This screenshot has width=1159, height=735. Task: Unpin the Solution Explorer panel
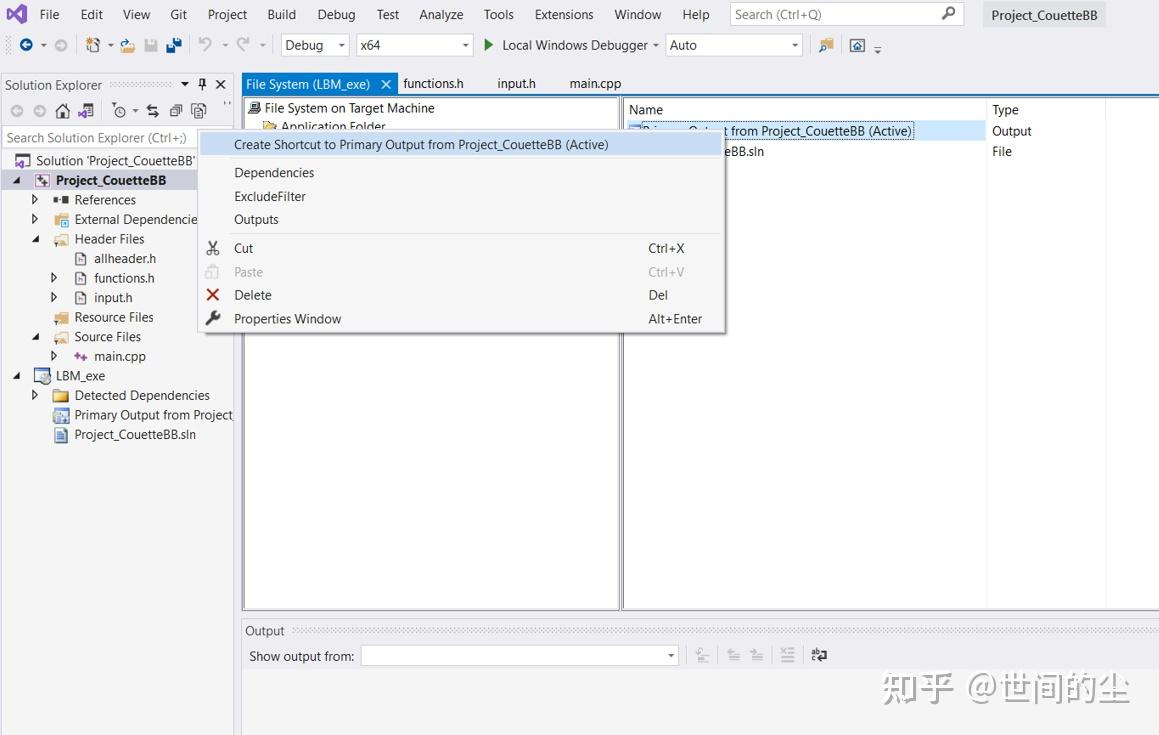point(203,84)
